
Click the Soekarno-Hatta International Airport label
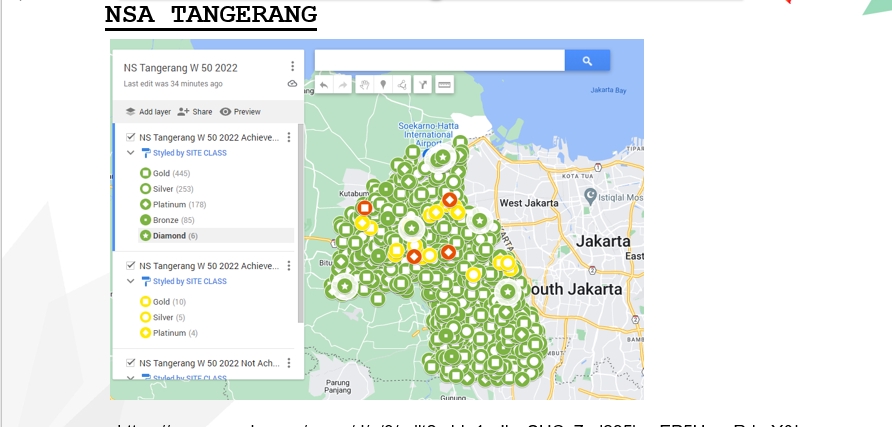coord(428,134)
